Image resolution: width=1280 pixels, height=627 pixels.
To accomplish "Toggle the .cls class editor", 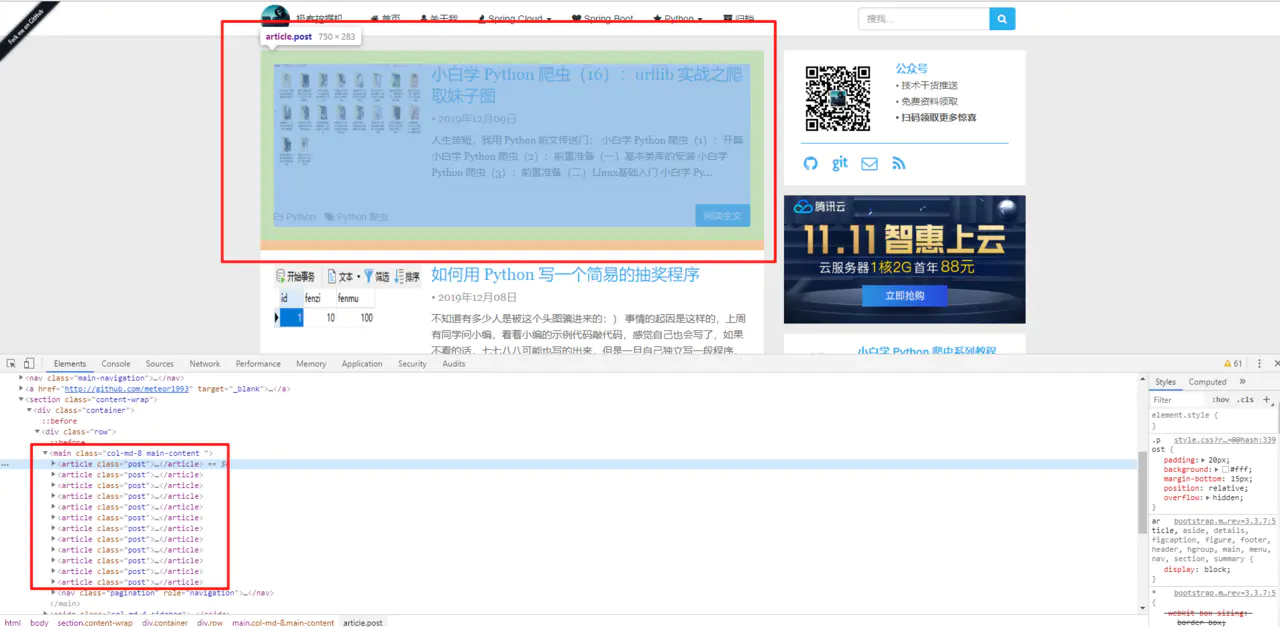I will [x=1245, y=400].
